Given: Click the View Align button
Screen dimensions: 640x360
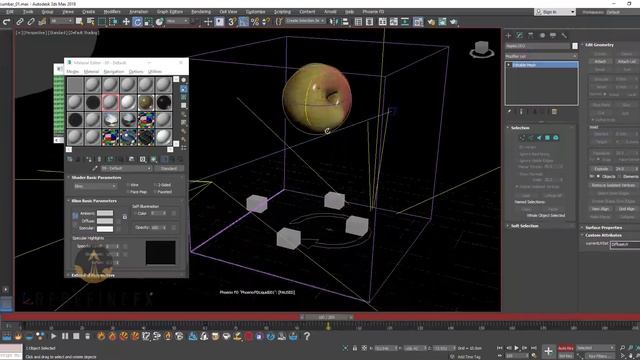Looking at the screenshot, I should click(600, 209).
